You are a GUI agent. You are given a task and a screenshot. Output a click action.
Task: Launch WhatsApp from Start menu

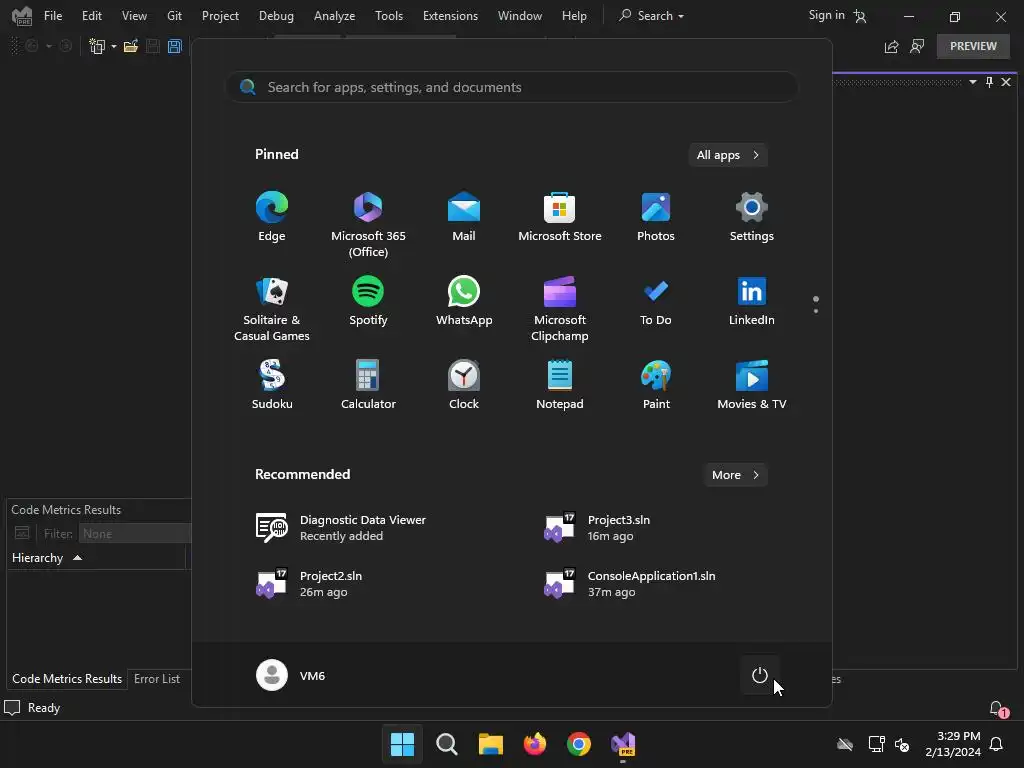pyautogui.click(x=464, y=301)
